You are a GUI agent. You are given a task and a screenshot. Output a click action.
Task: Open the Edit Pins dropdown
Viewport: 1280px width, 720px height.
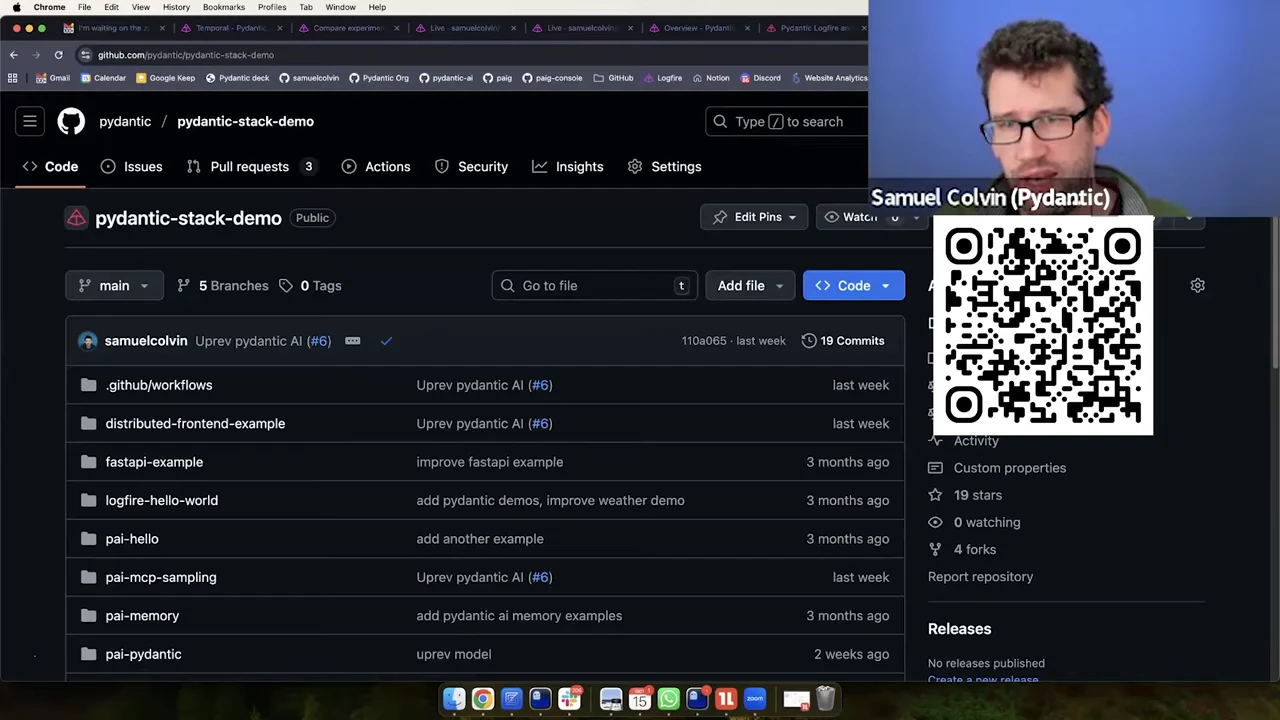pyautogui.click(x=754, y=217)
